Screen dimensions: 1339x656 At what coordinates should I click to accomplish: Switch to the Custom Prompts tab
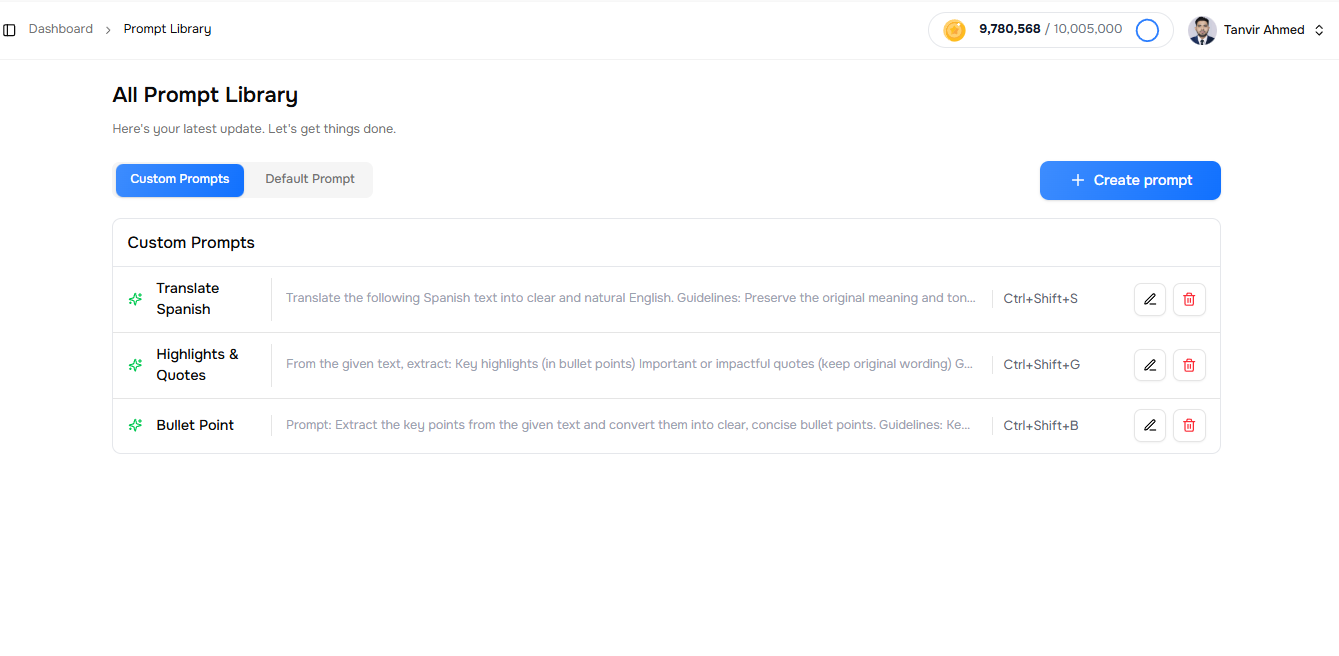coord(180,180)
